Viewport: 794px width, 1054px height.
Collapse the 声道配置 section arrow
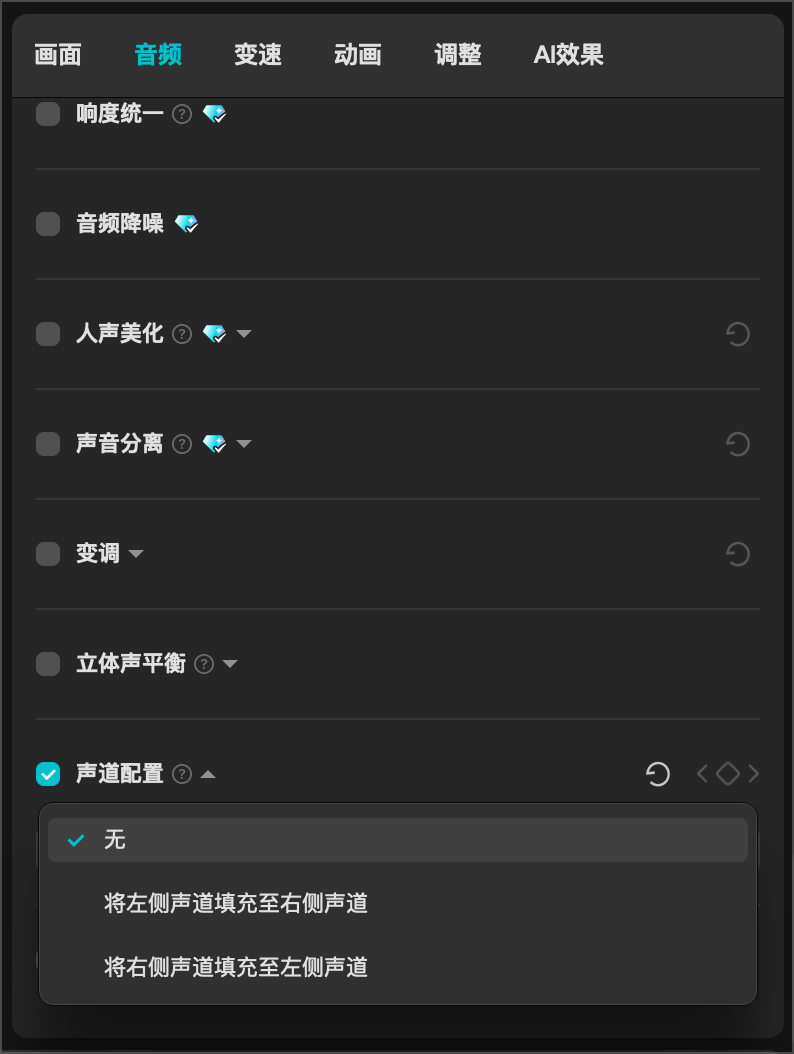pyautogui.click(x=208, y=774)
